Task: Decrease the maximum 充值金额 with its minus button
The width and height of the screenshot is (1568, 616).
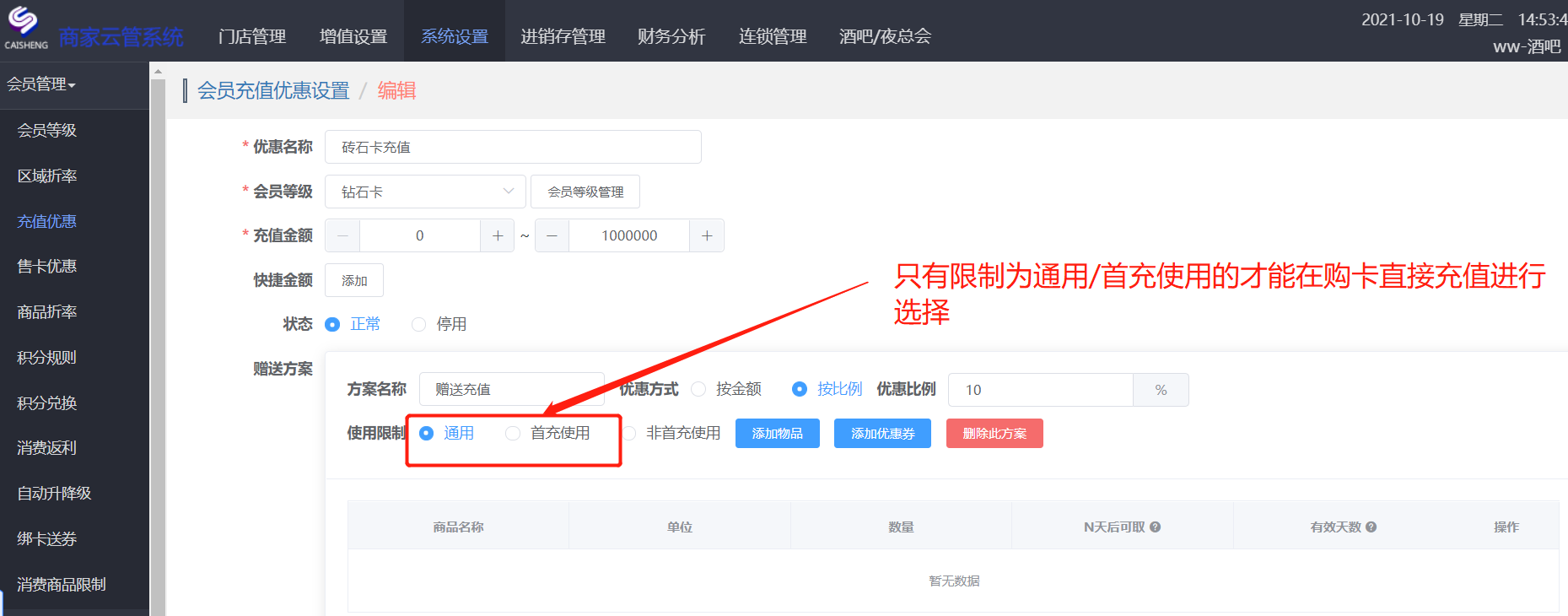Action: click(x=552, y=235)
